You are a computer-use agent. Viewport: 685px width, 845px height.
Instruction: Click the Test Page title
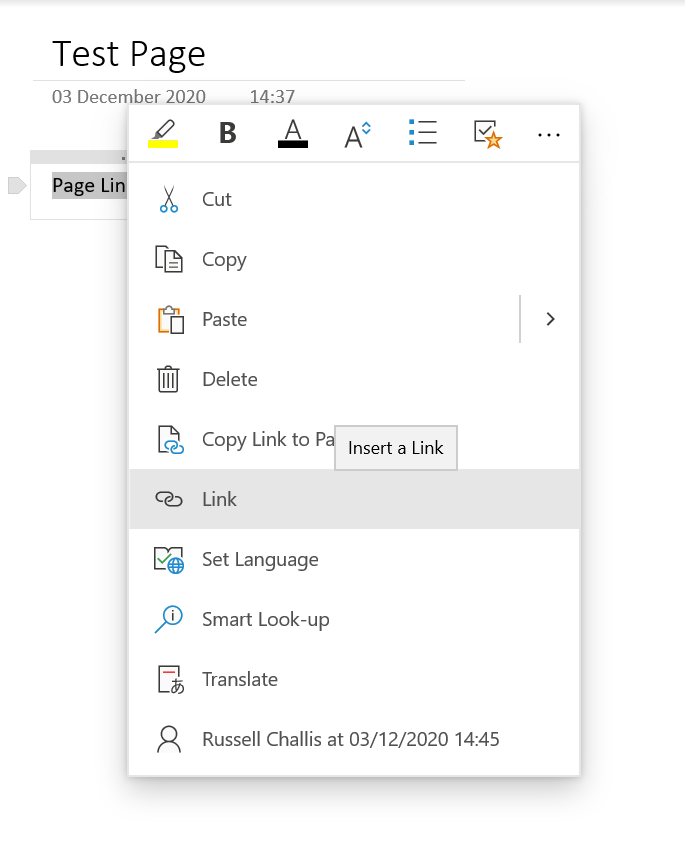tap(128, 54)
